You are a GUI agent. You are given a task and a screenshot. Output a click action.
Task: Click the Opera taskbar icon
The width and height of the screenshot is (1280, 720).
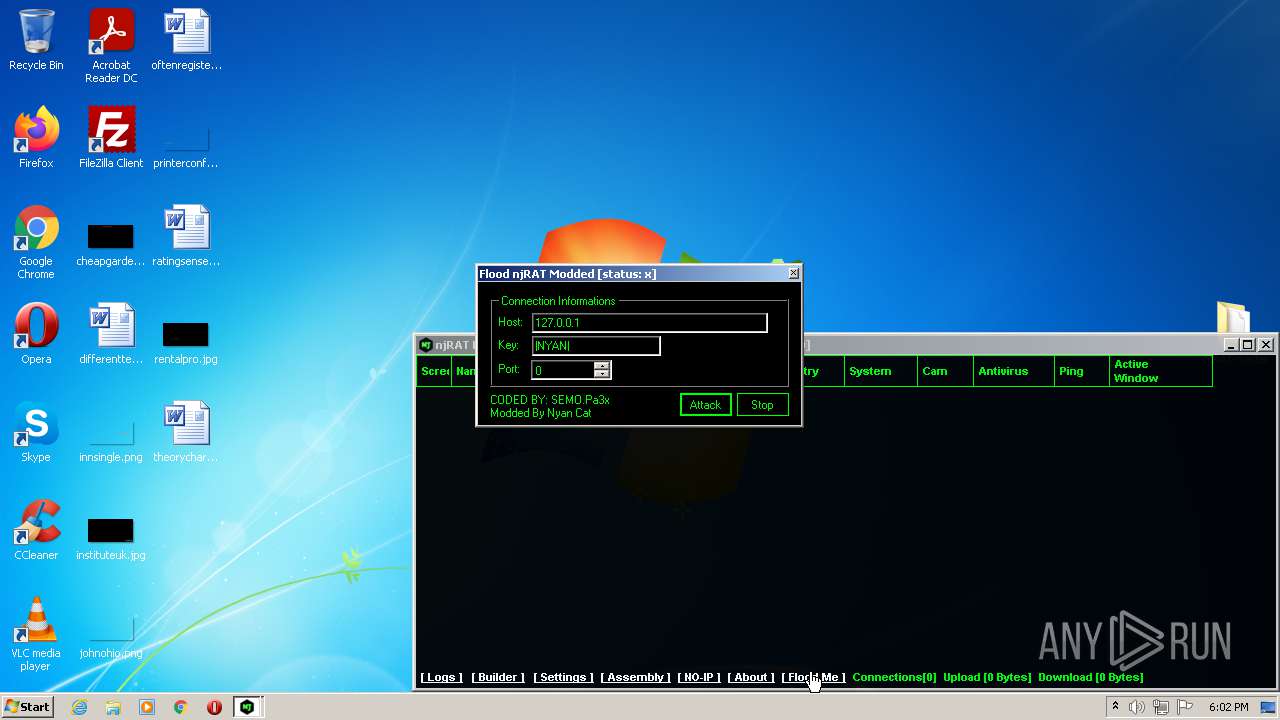(x=214, y=707)
